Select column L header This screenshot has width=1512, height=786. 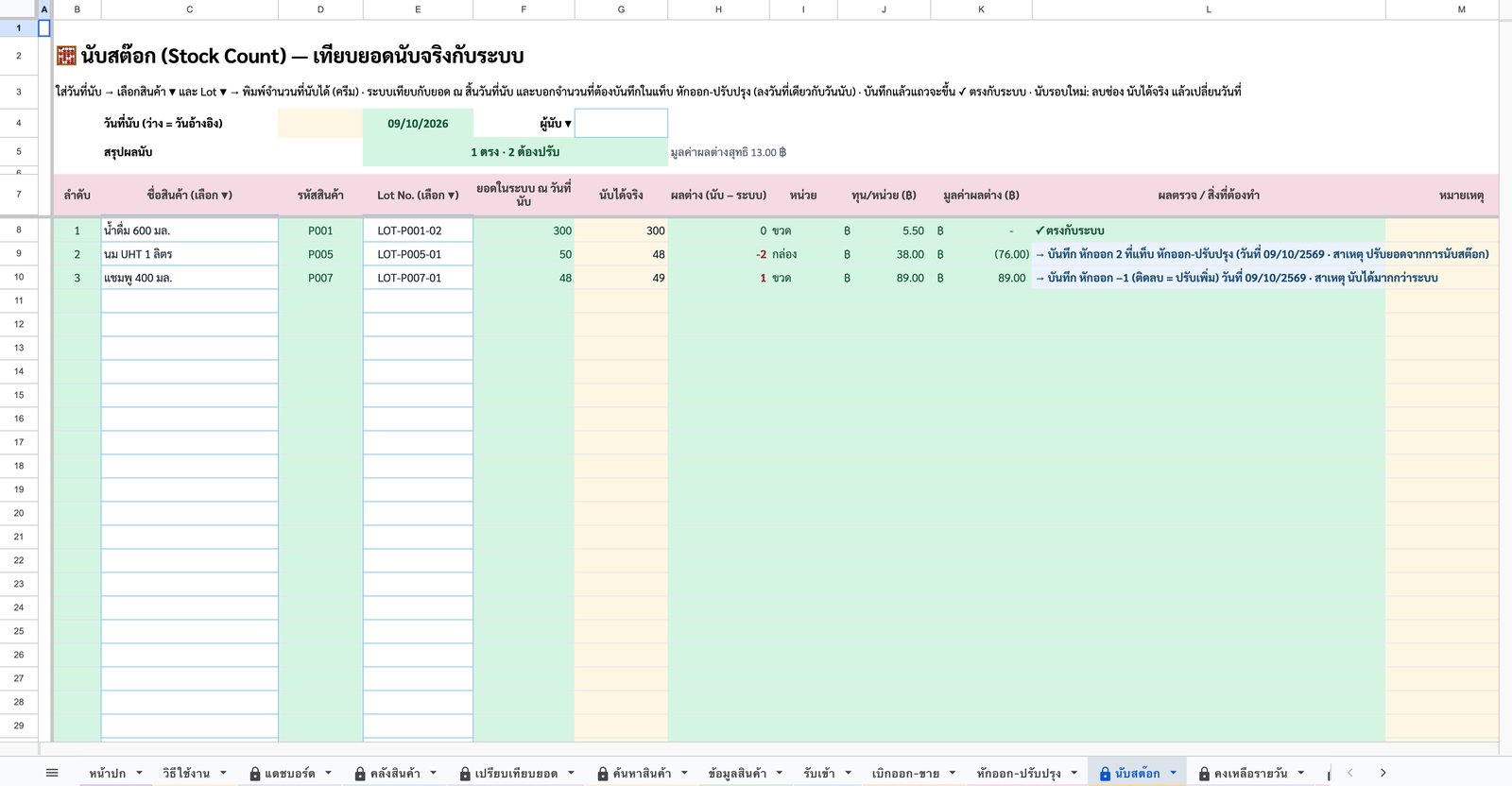click(x=1209, y=9)
